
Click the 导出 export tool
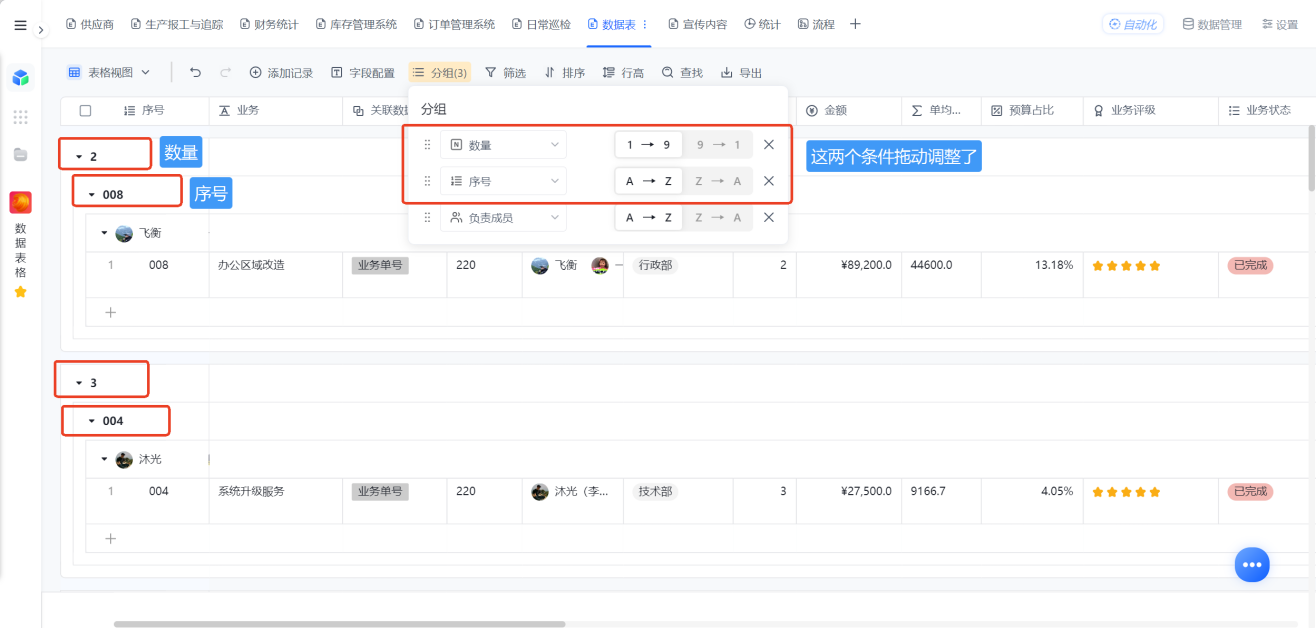742,72
